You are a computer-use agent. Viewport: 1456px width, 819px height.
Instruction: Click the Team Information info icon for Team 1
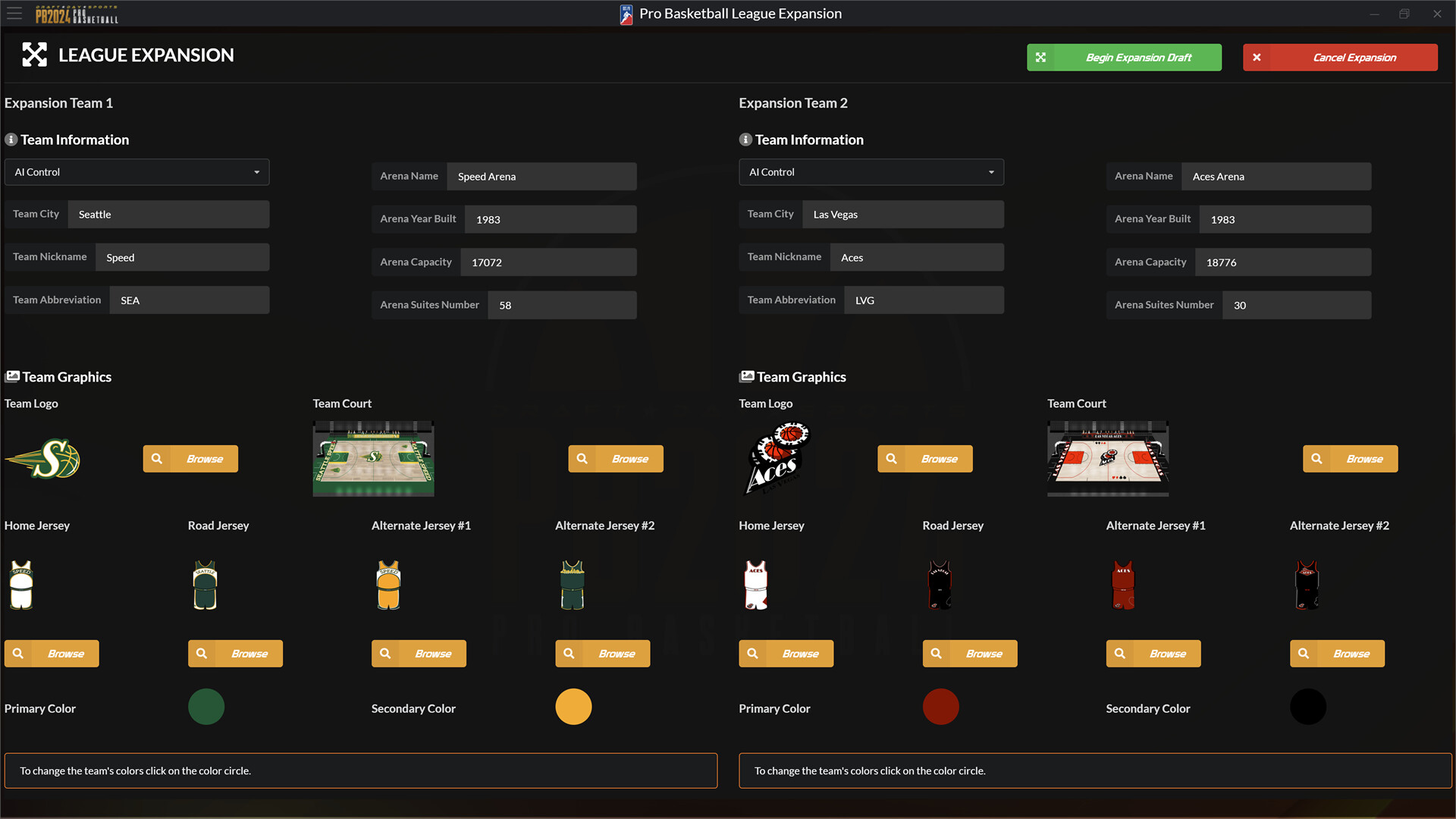pos(11,140)
